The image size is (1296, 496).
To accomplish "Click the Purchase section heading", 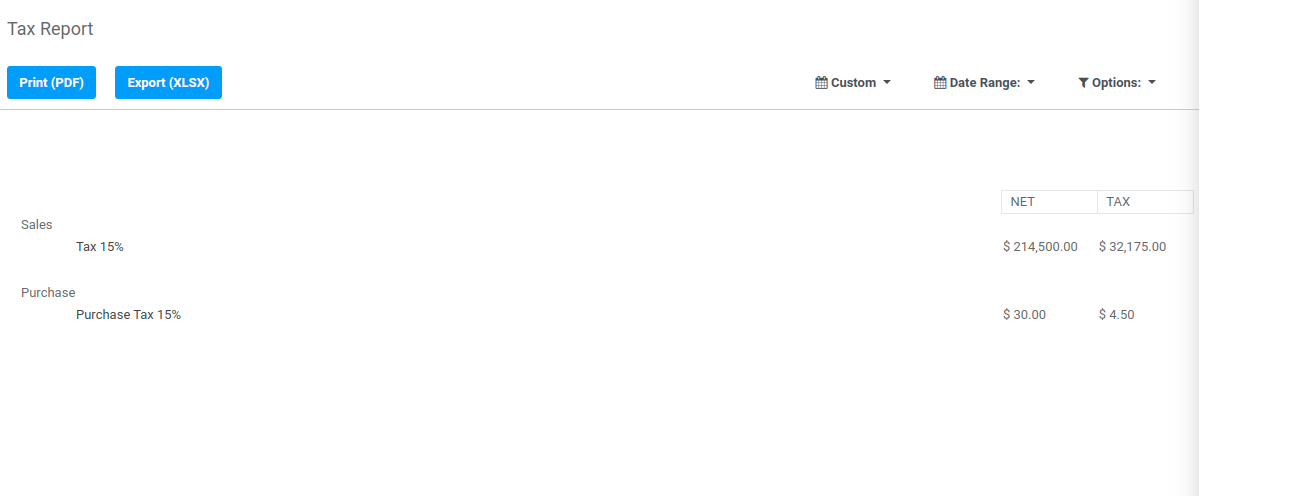I will point(48,293).
